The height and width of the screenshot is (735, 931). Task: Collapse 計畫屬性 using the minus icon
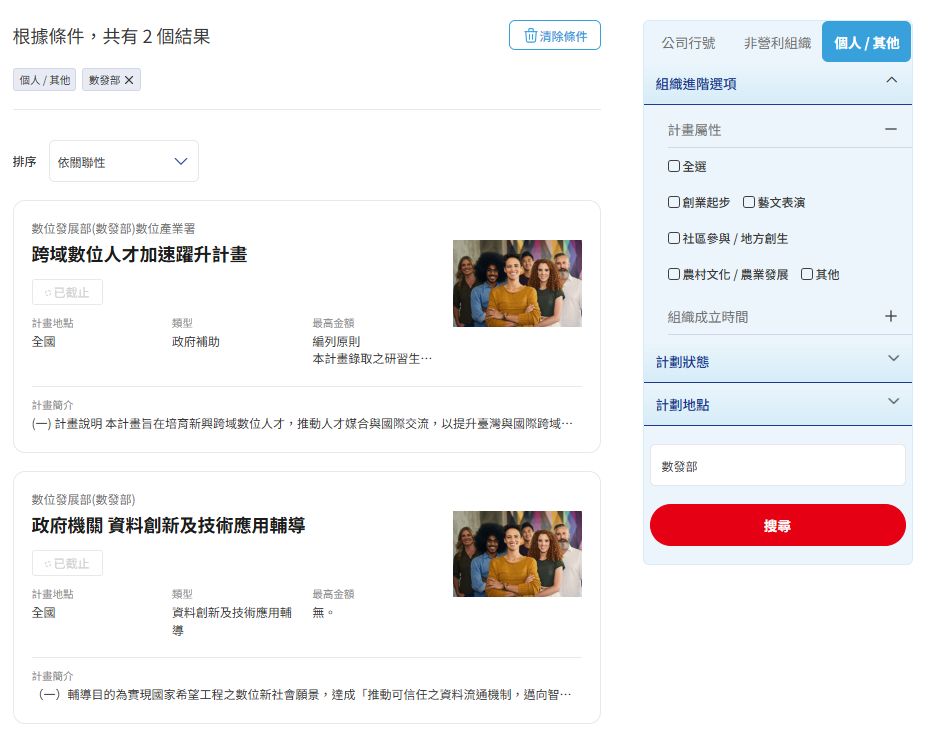890,129
